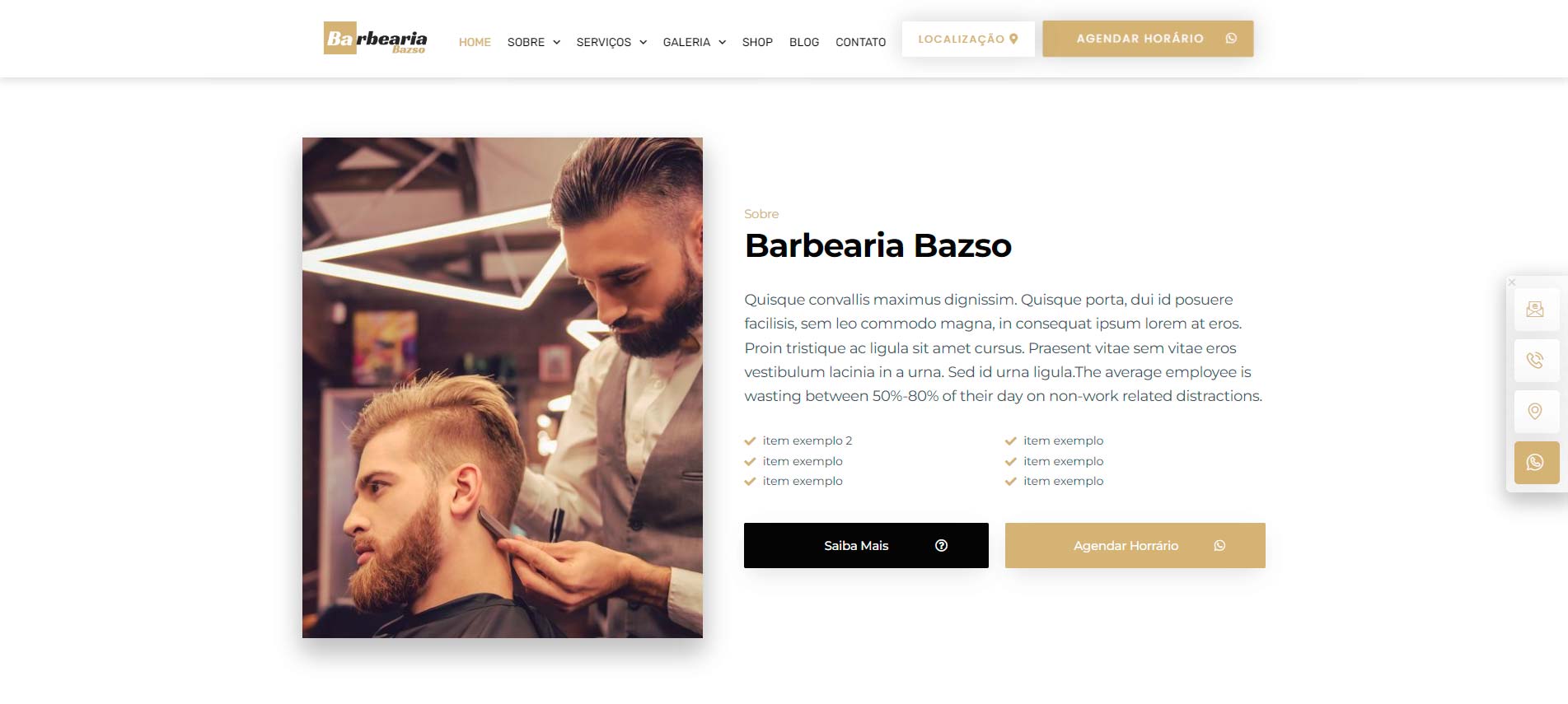Viewport: 1568px width, 704px height.
Task: Click the floating sidebar map pin icon
Action: [1536, 412]
